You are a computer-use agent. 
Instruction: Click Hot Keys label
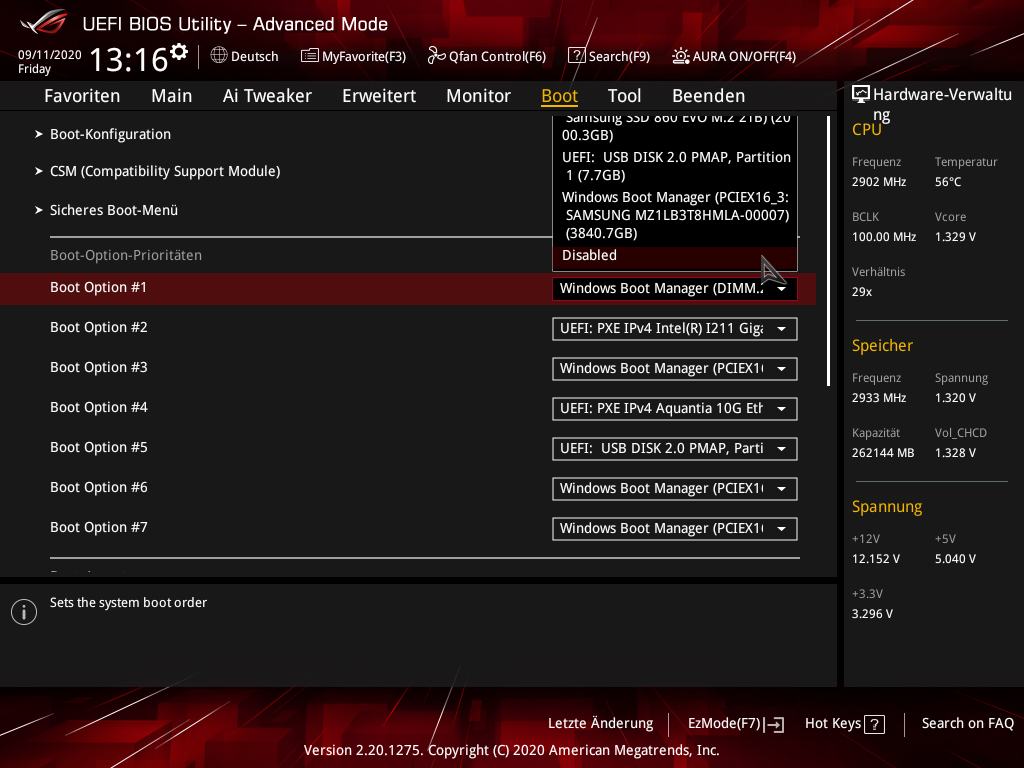coord(833,724)
